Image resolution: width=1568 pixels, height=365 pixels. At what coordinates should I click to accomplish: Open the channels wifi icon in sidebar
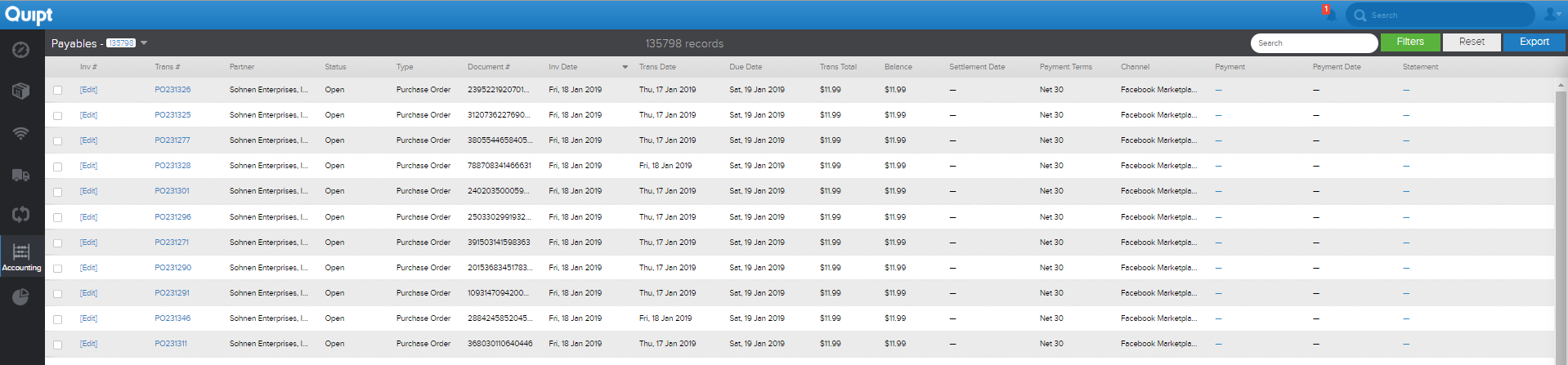tap(21, 133)
